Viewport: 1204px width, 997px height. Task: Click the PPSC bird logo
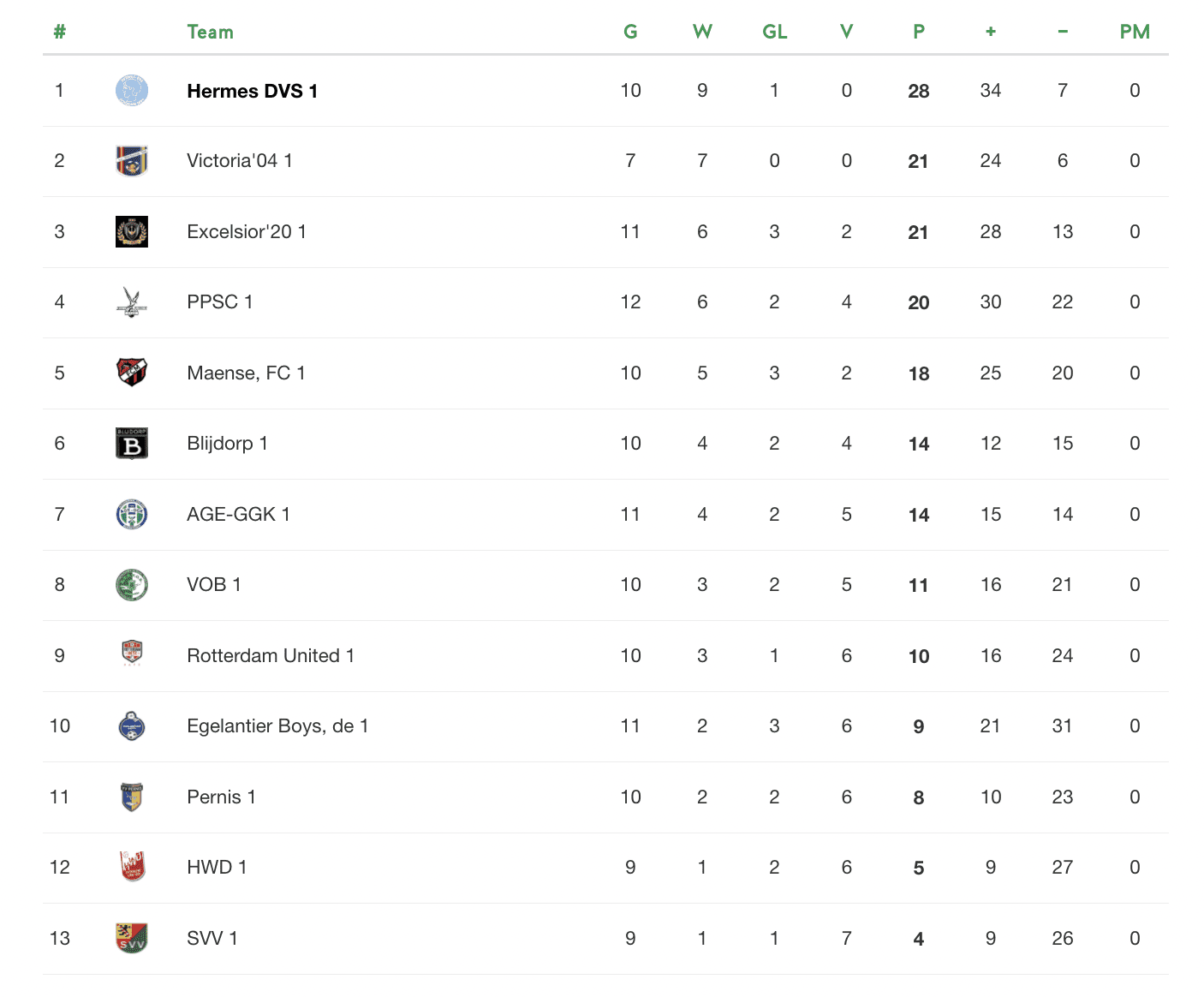(x=132, y=302)
